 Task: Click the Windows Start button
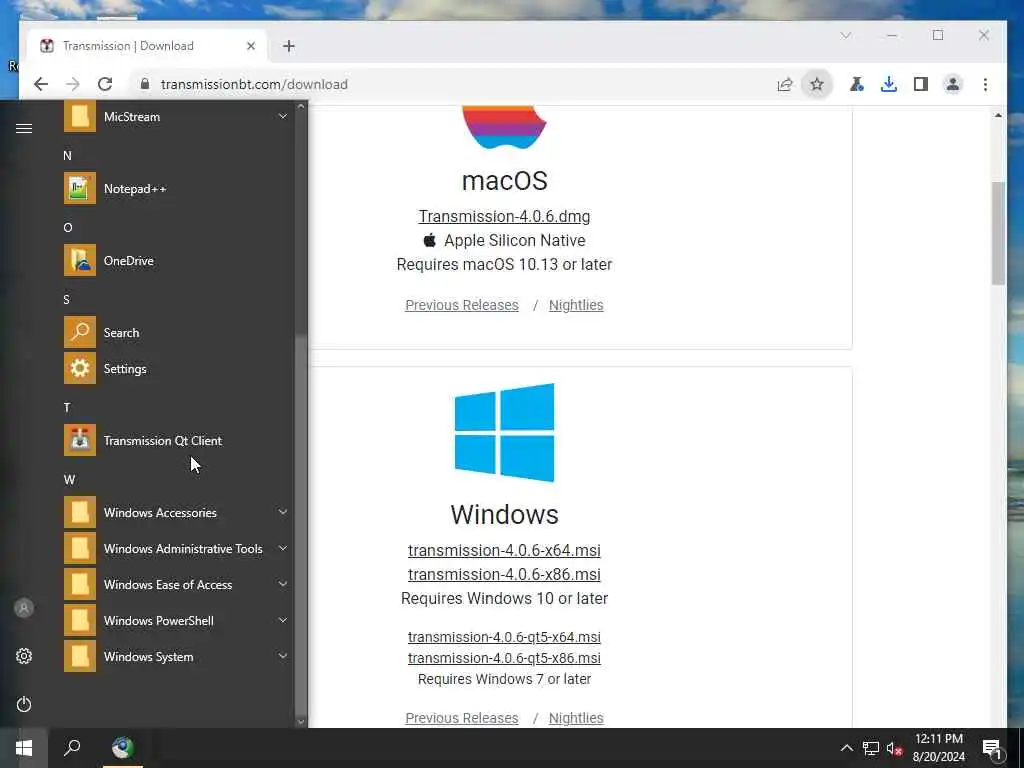click(24, 748)
